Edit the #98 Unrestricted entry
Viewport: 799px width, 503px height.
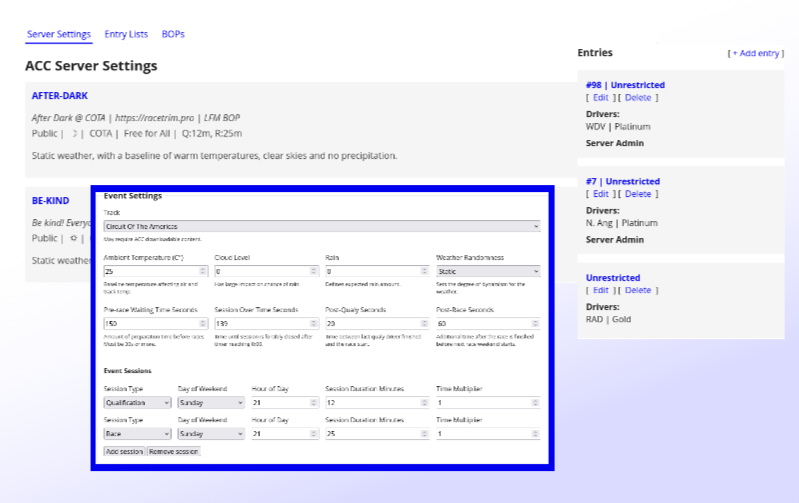(600, 98)
